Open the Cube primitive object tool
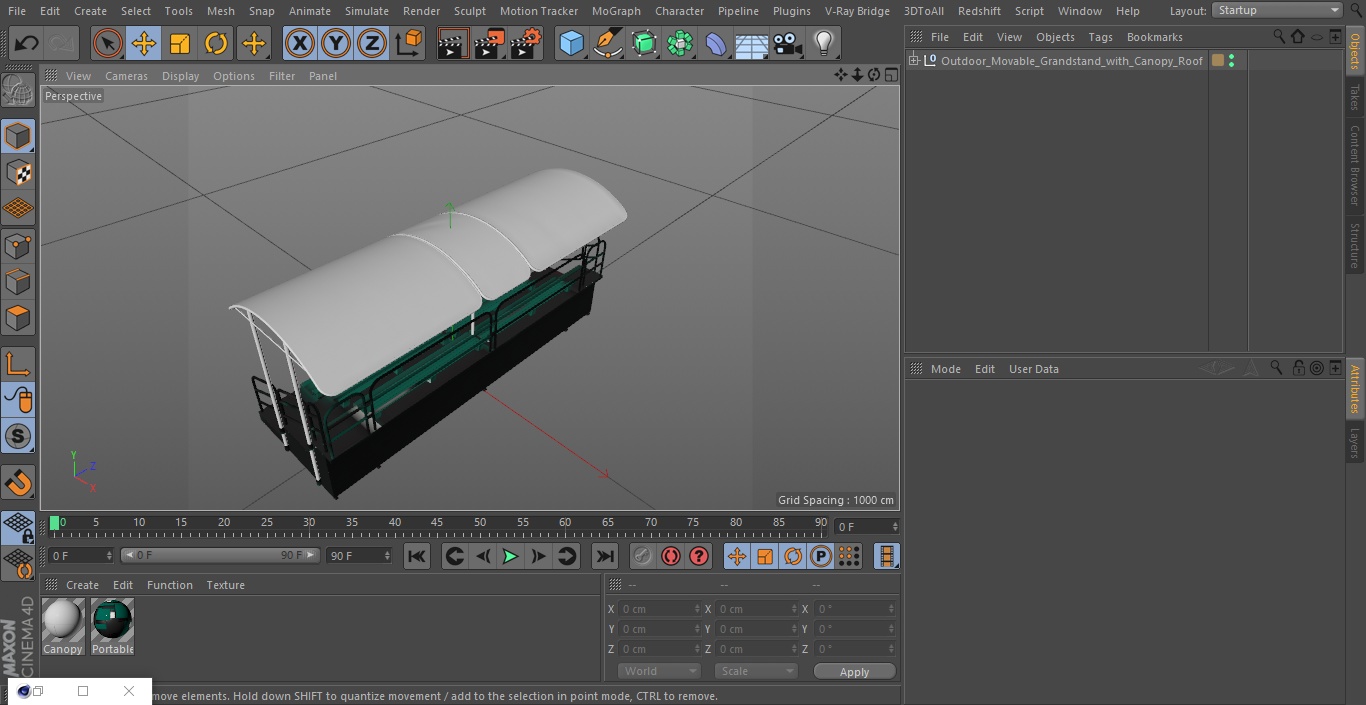 [x=571, y=43]
